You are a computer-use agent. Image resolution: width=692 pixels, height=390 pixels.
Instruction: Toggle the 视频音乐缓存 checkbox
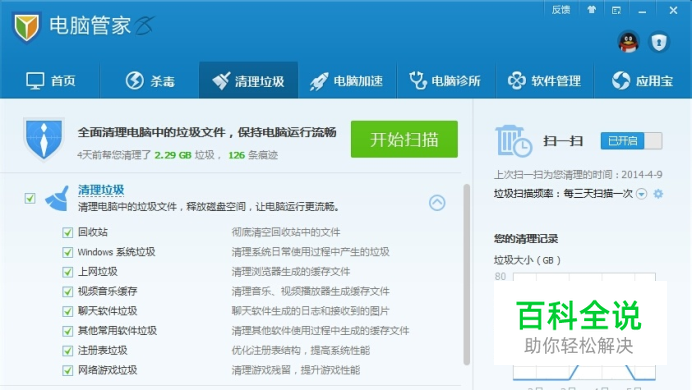click(x=68, y=292)
